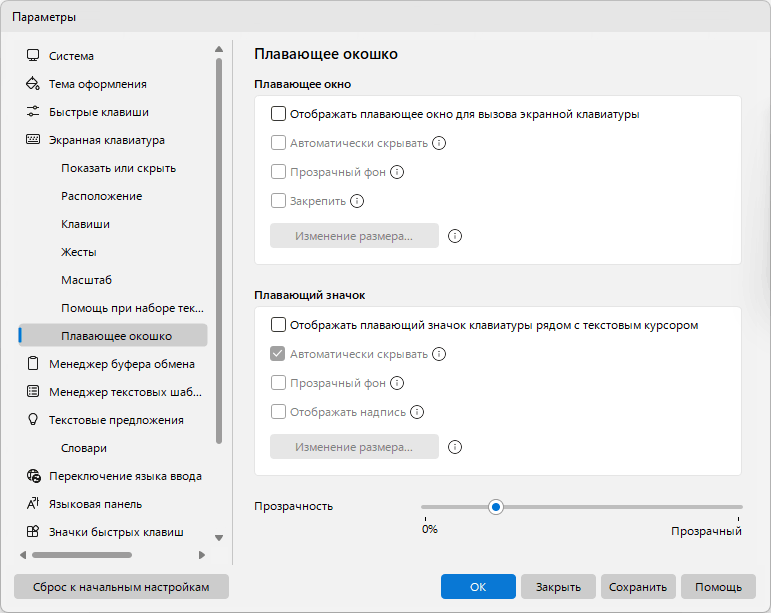The image size is (771, 613).
Task: Click the sidebar vertical scrollbar thumb
Action: [219, 251]
